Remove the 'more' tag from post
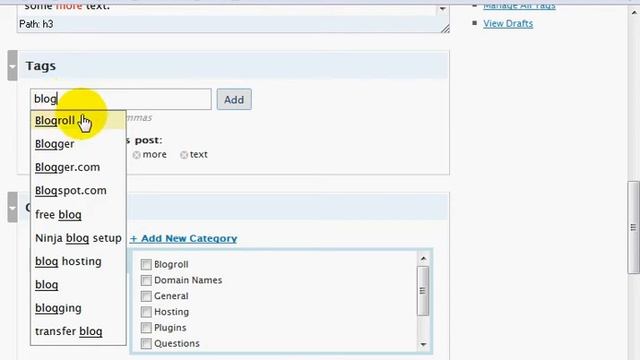This screenshot has width=640, height=360. click(x=137, y=155)
